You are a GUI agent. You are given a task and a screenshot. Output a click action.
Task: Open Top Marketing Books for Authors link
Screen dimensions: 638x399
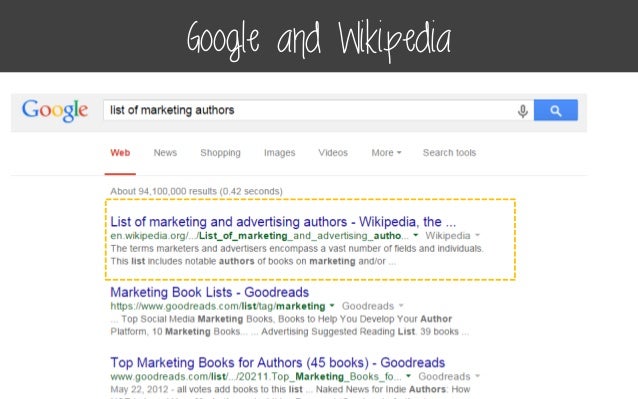tap(277, 362)
